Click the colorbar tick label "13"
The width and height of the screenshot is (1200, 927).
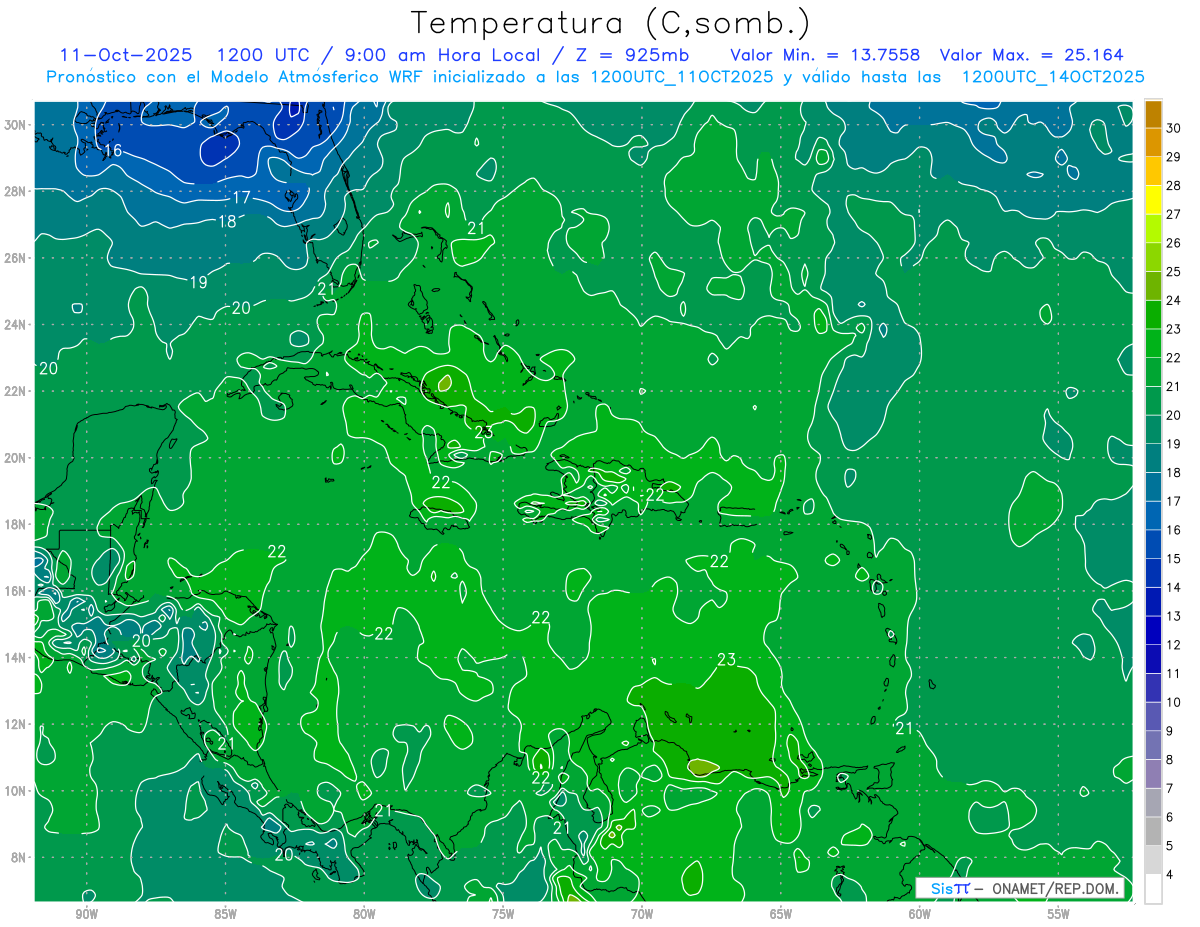1174,616
